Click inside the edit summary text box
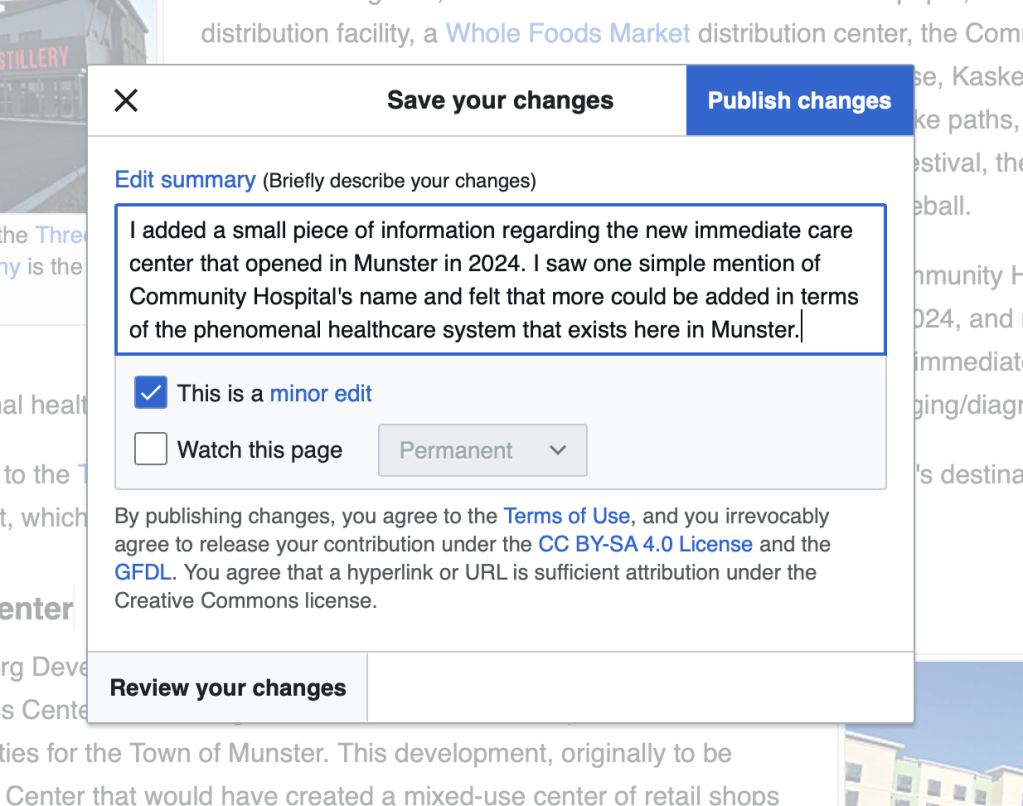1023x806 pixels. pos(500,280)
